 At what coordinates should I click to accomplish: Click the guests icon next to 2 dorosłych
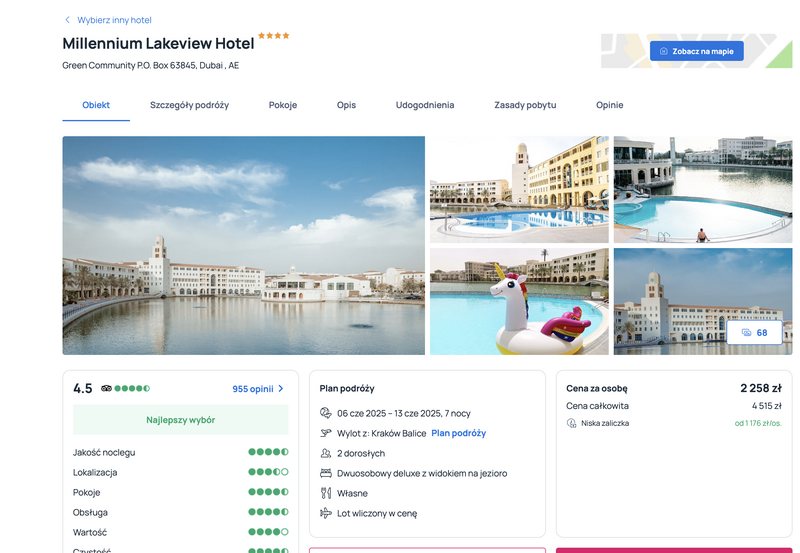tap(326, 453)
